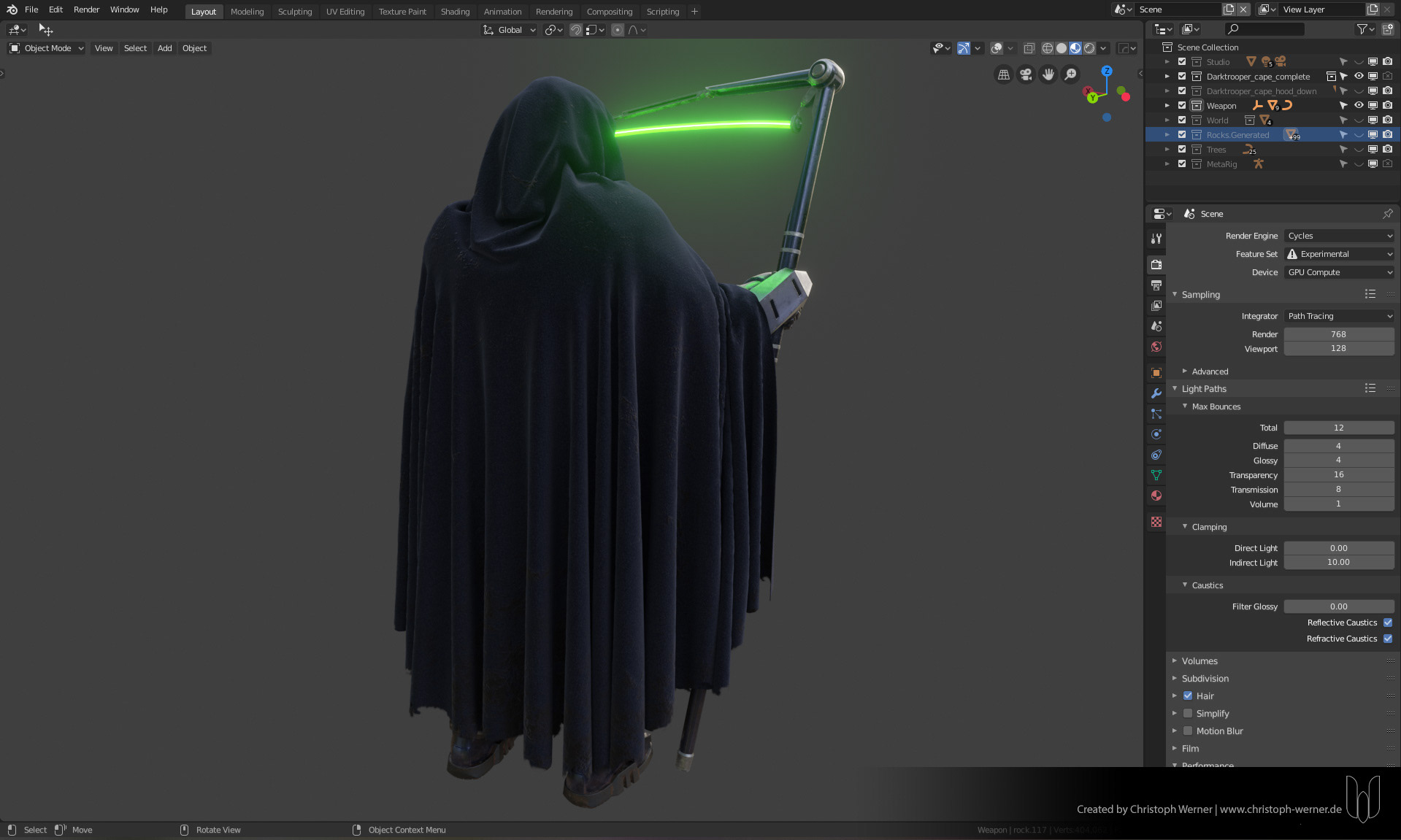Click the pan view hand icon
The image size is (1401, 840).
click(1048, 74)
